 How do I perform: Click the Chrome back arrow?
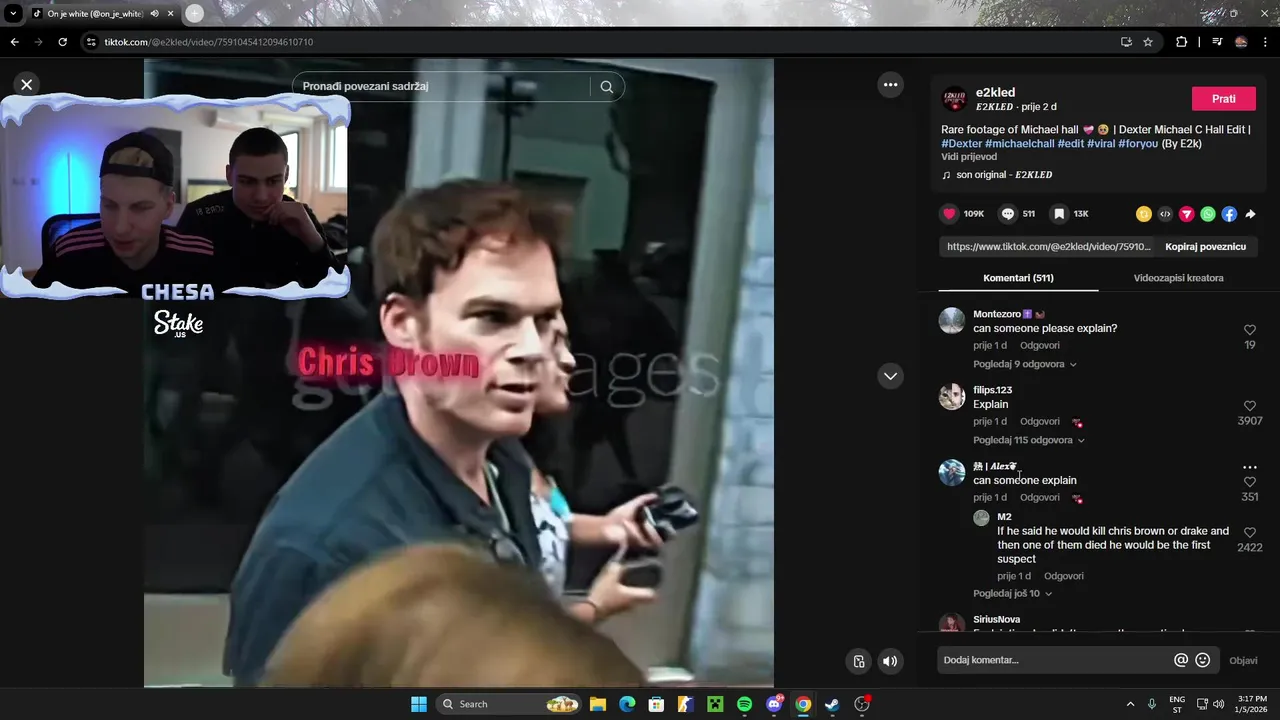pos(14,42)
